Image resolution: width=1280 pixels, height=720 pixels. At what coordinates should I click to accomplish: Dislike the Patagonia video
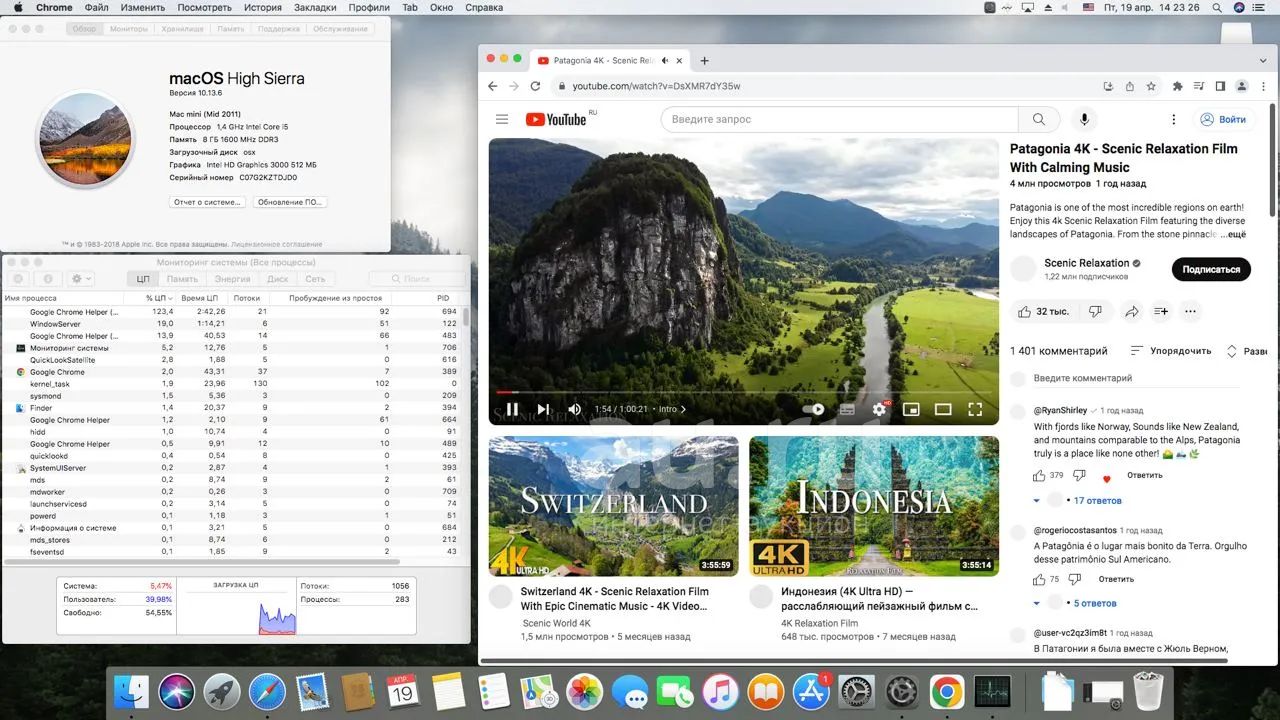1095,311
